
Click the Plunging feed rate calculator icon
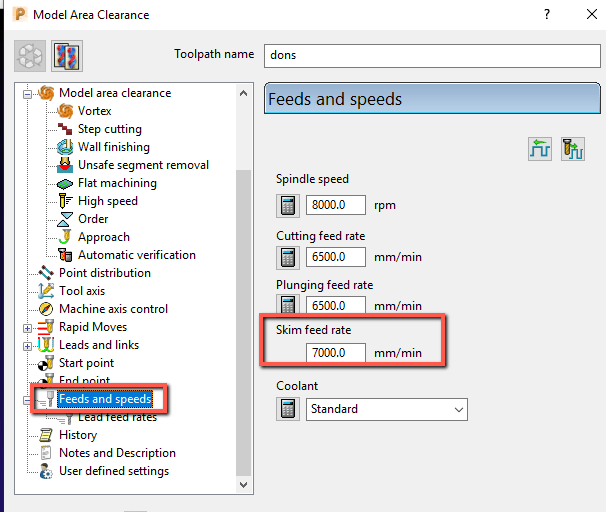click(x=288, y=305)
